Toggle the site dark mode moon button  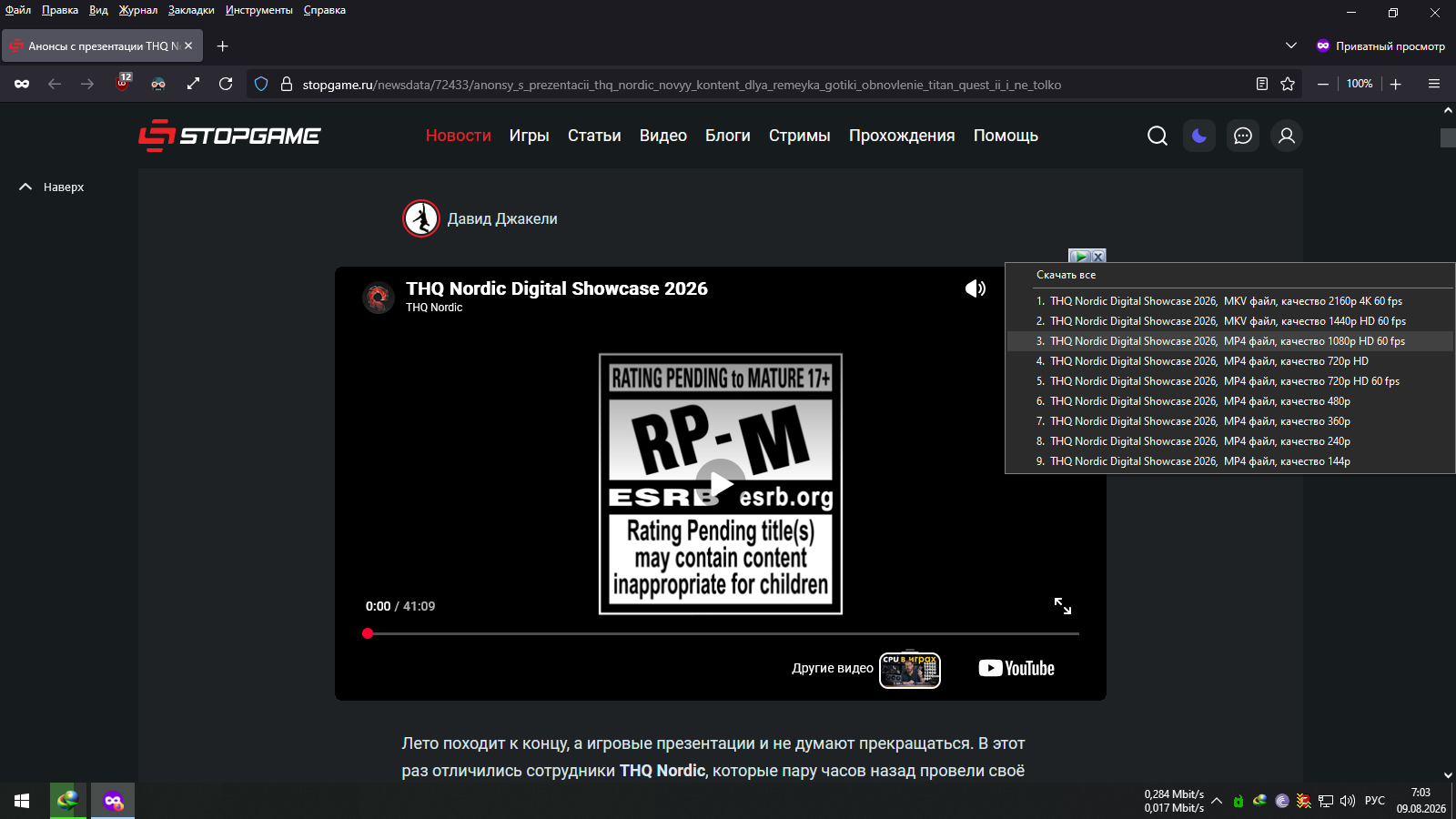[1199, 136]
